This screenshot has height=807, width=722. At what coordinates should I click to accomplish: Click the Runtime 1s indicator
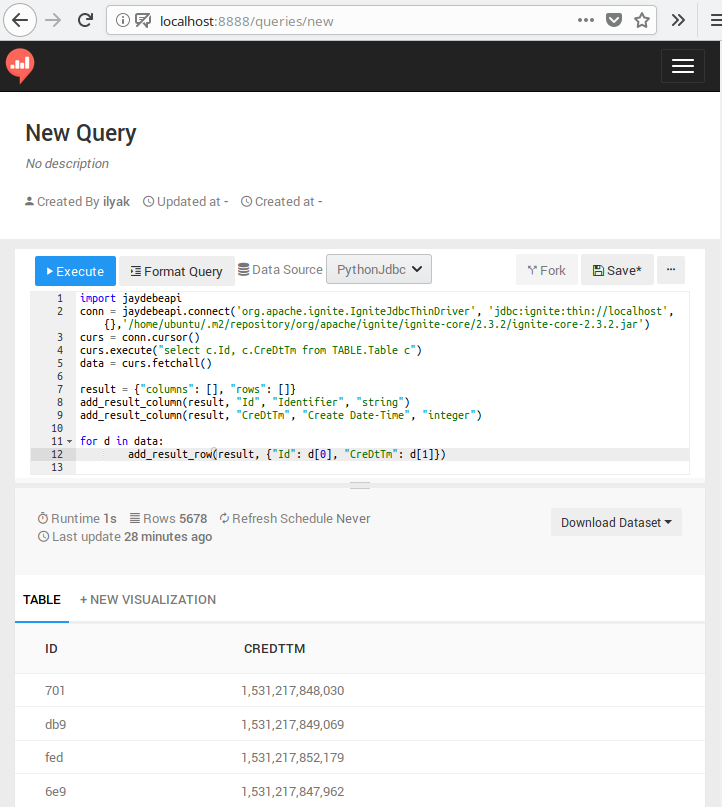pyautogui.click(x=77, y=518)
